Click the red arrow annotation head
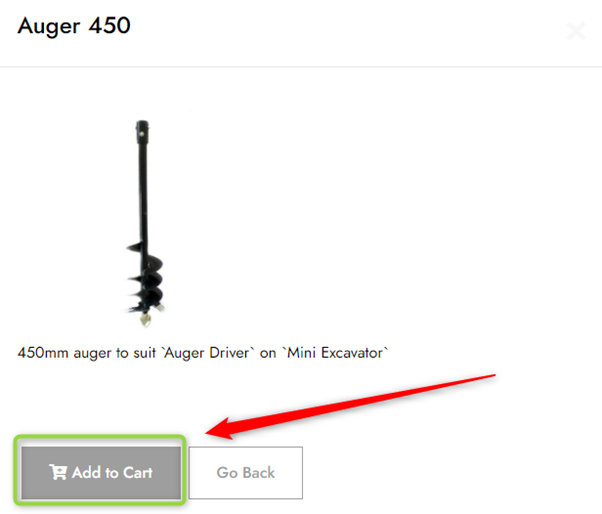 coord(221,429)
